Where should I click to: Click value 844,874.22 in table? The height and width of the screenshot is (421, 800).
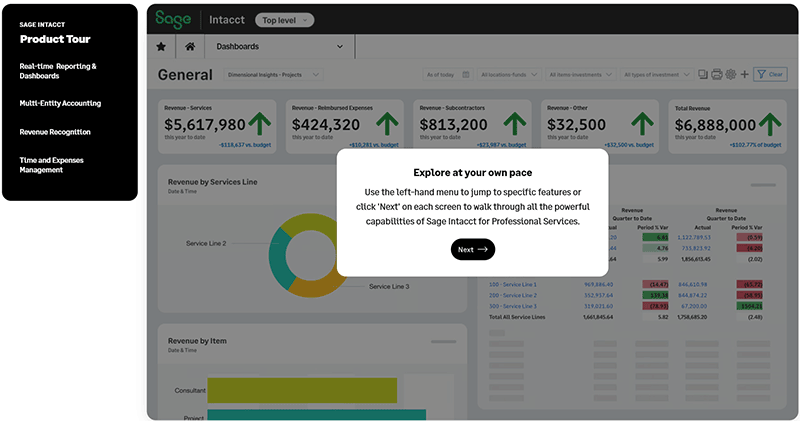click(x=692, y=295)
